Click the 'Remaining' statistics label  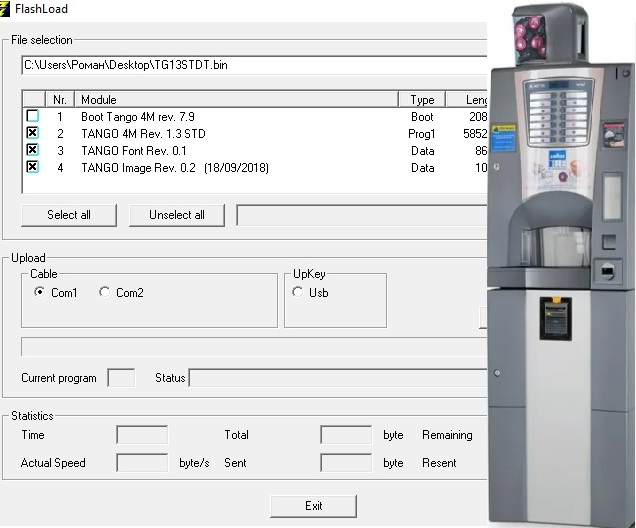(x=447, y=435)
